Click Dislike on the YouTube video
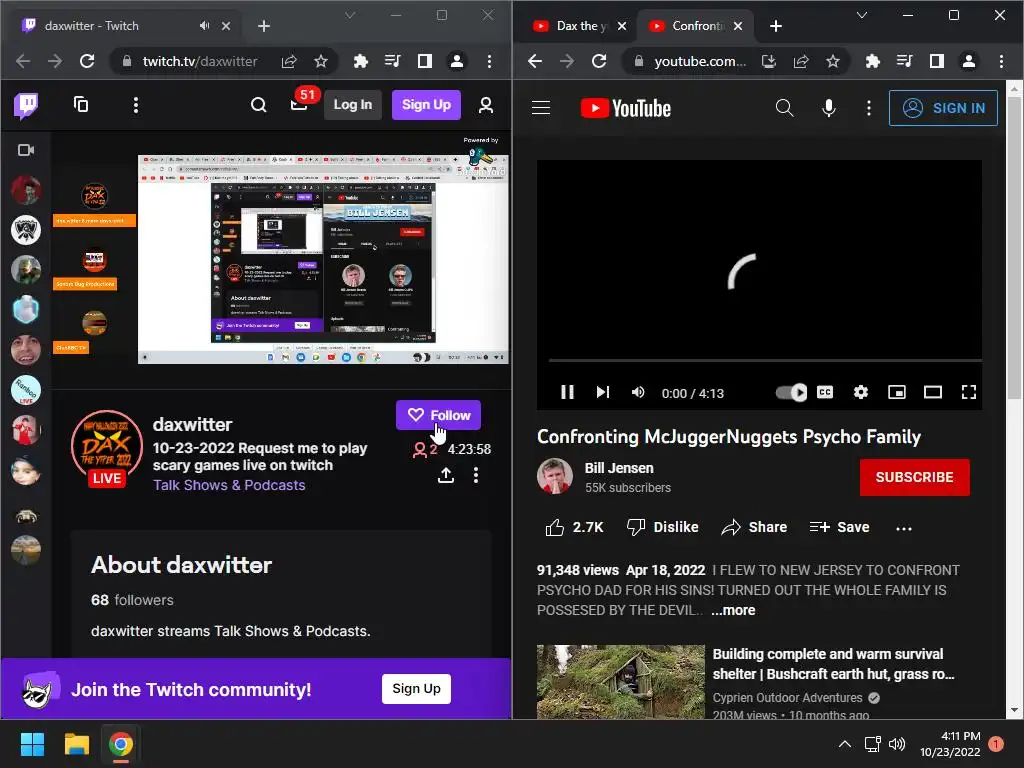 [x=662, y=527]
